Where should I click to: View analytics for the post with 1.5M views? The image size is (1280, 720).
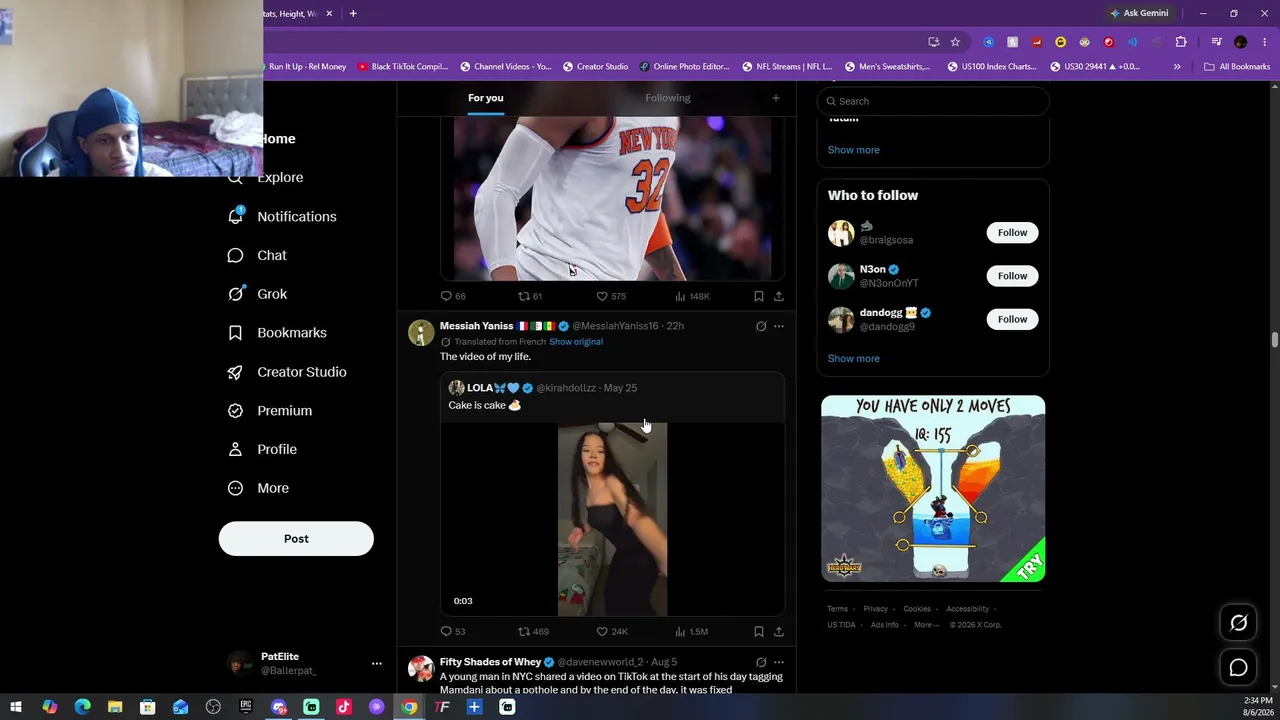[x=692, y=632]
